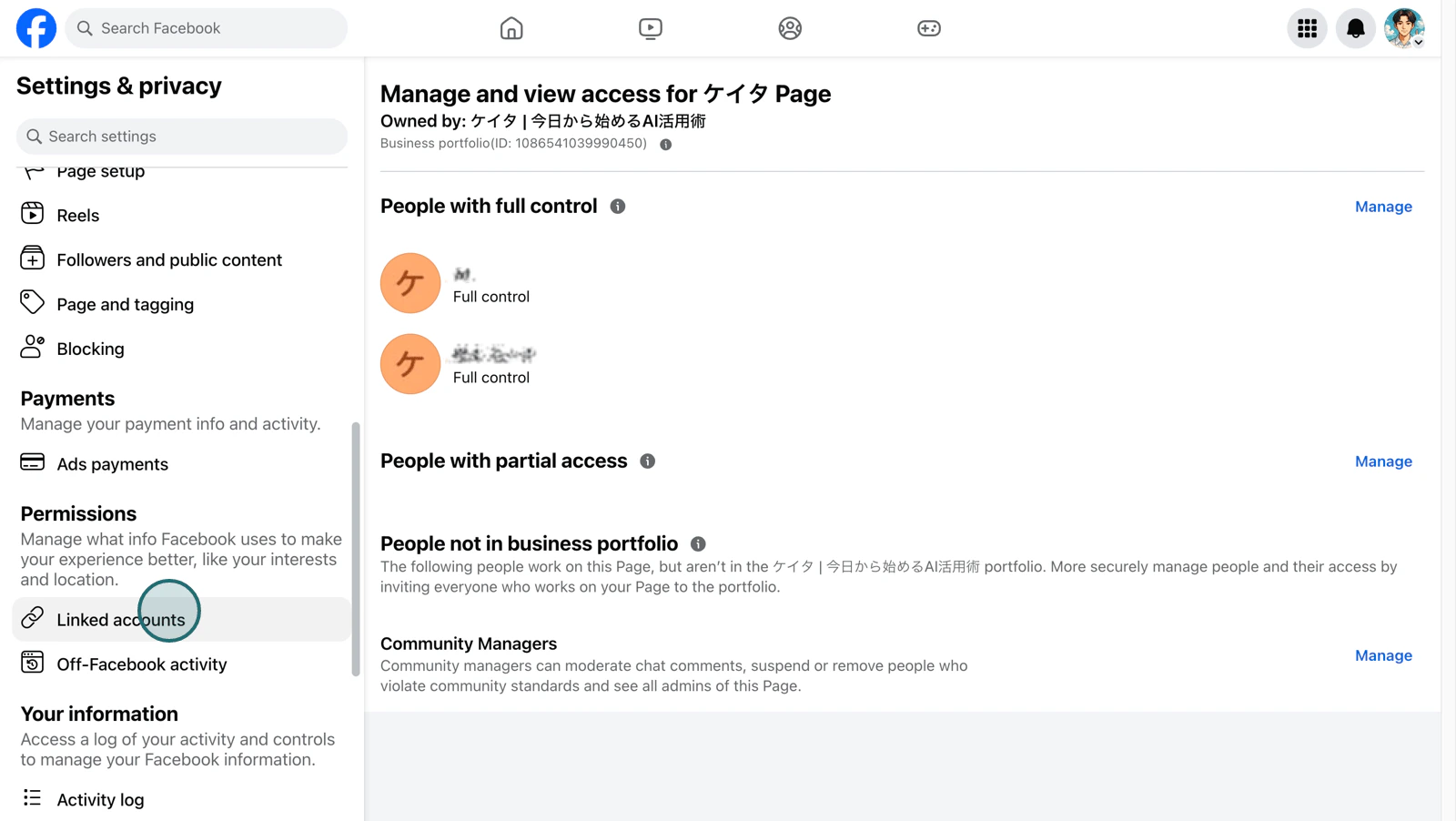Click the Search Facebook field
Image resolution: width=1456 pixels, height=821 pixels.
(207, 28)
